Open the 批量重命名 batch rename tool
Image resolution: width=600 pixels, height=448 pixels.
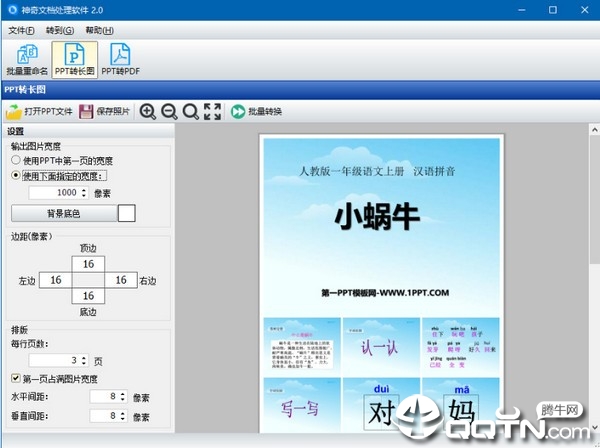point(27,60)
